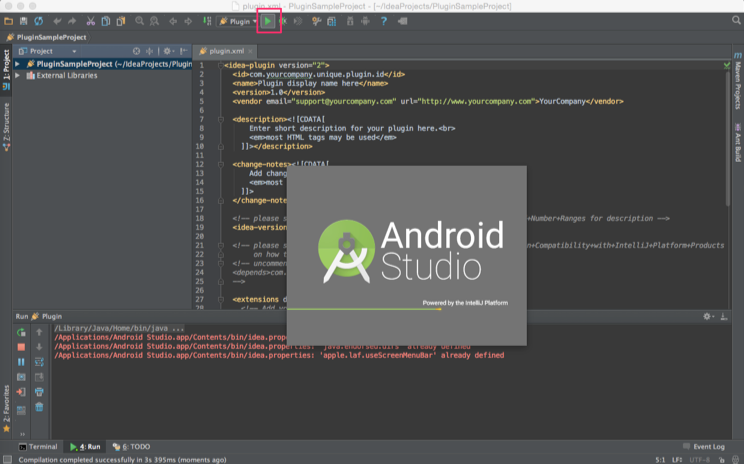The height and width of the screenshot is (464, 744).
Task: Click the search magnifier at the toolbar's far right
Action: (736, 20)
